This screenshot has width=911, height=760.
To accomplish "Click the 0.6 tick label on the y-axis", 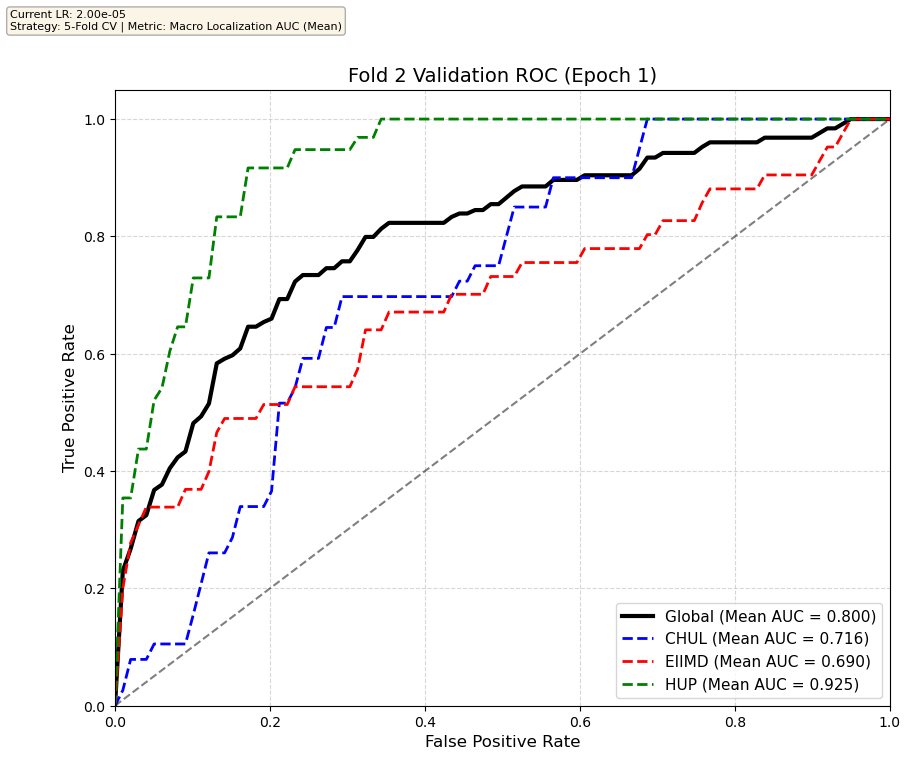I will (95, 355).
